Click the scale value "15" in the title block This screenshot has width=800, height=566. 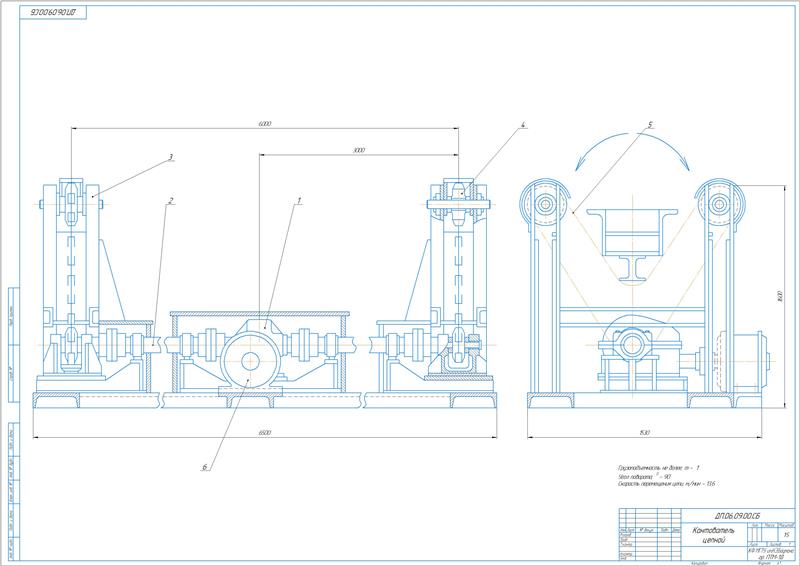[786, 535]
